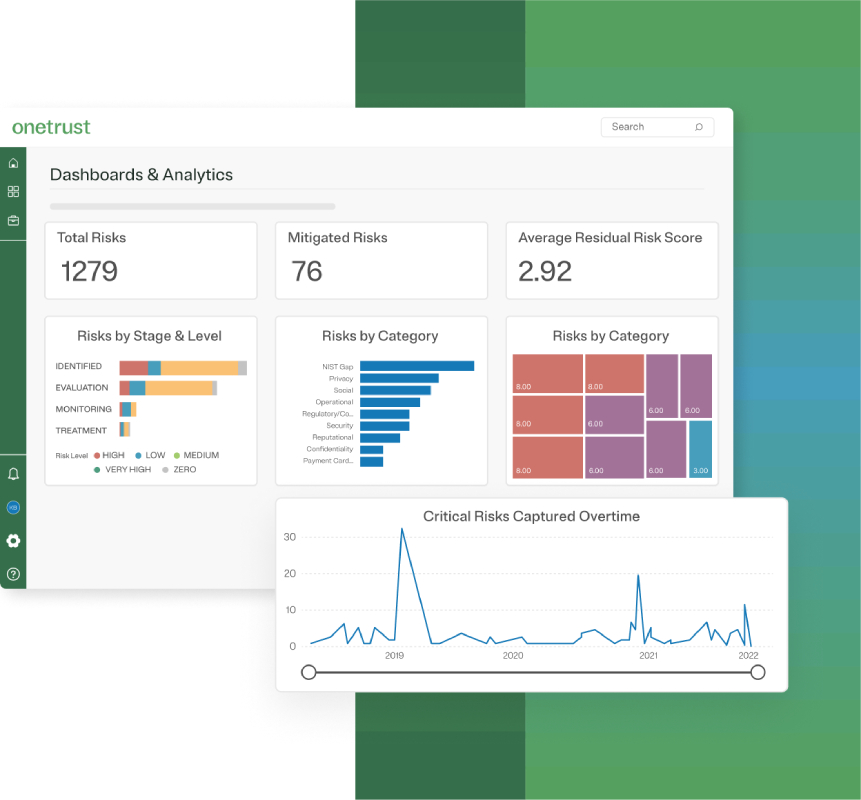861x800 pixels.
Task: Open the Total Risks card
Action: (x=151, y=261)
